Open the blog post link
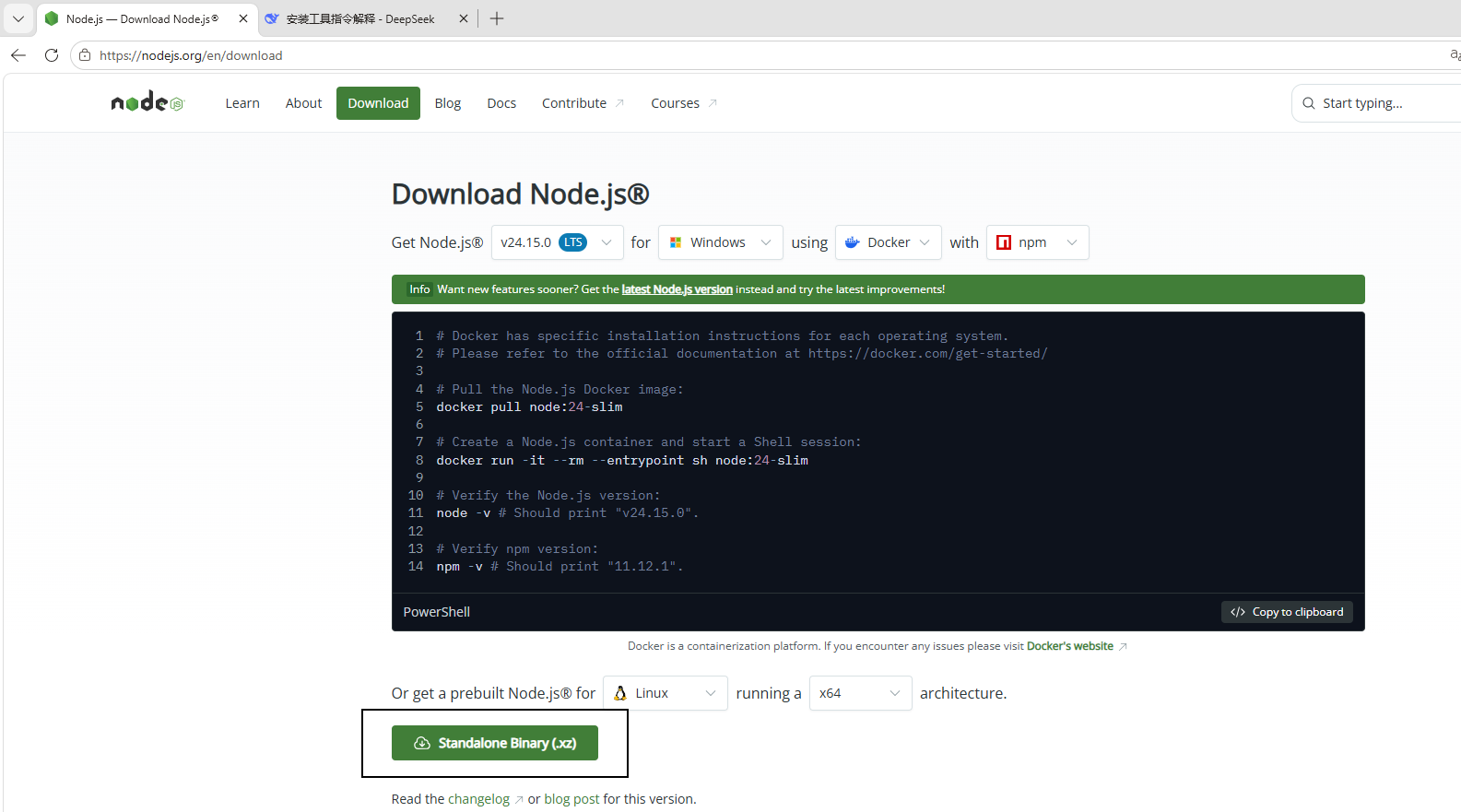Screen dimensions: 1461x812 coord(571,799)
